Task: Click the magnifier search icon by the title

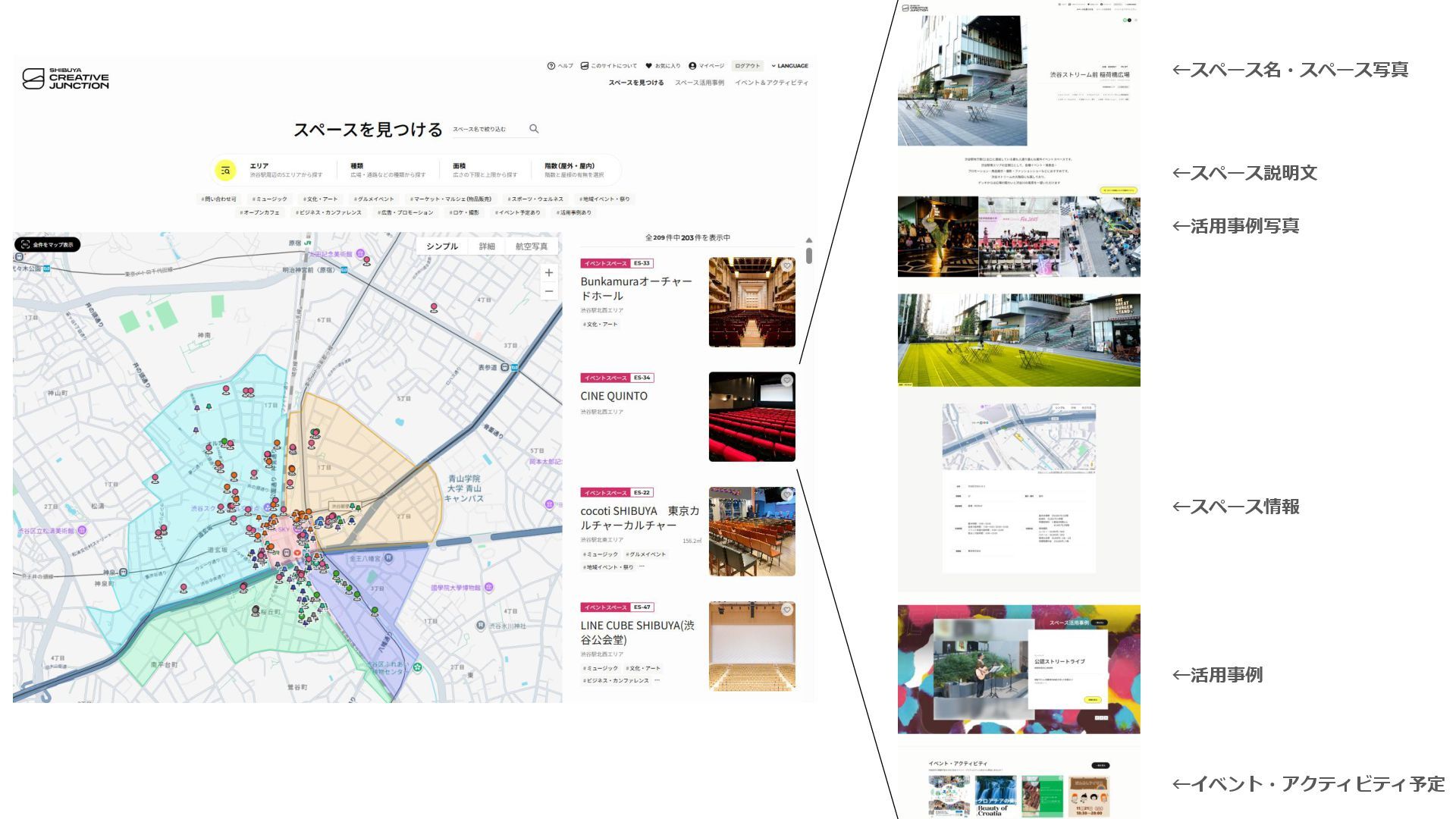Action: pyautogui.click(x=534, y=129)
